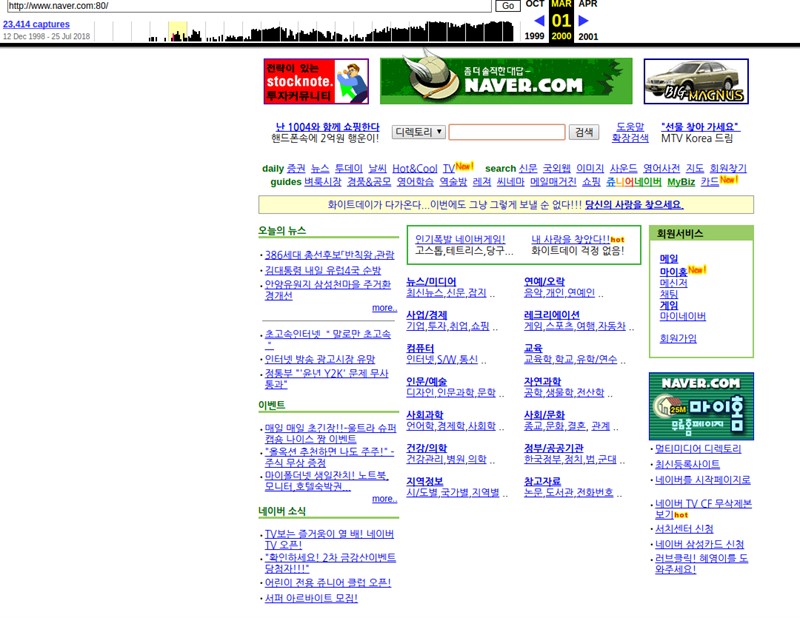800x618 pixels.
Task: Open 마이홈 link in 회원서비스 box
Action: pos(673,272)
